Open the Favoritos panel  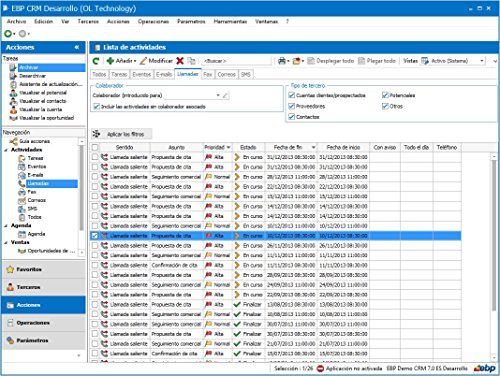point(43,269)
